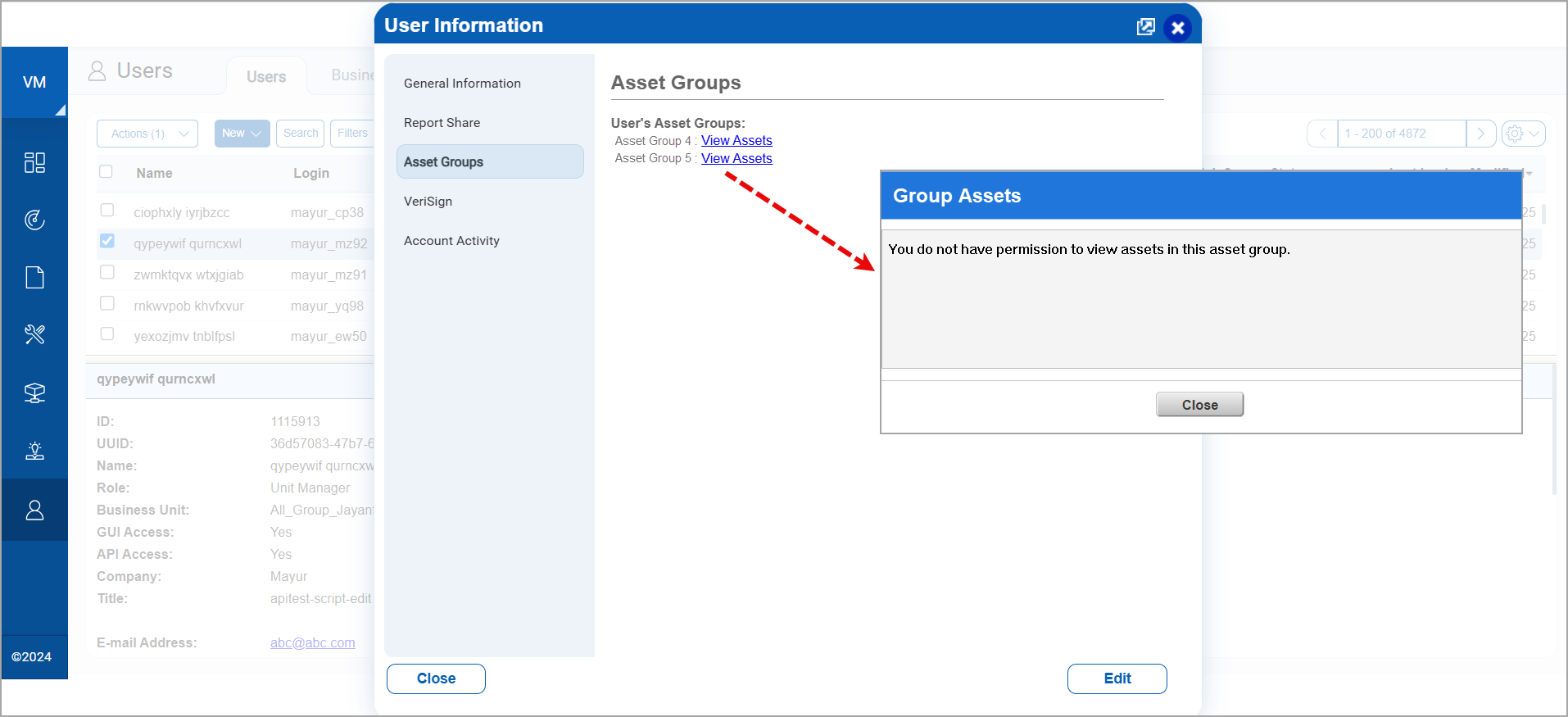
Task: Click View Assets for Asset Group 4
Action: 736,141
